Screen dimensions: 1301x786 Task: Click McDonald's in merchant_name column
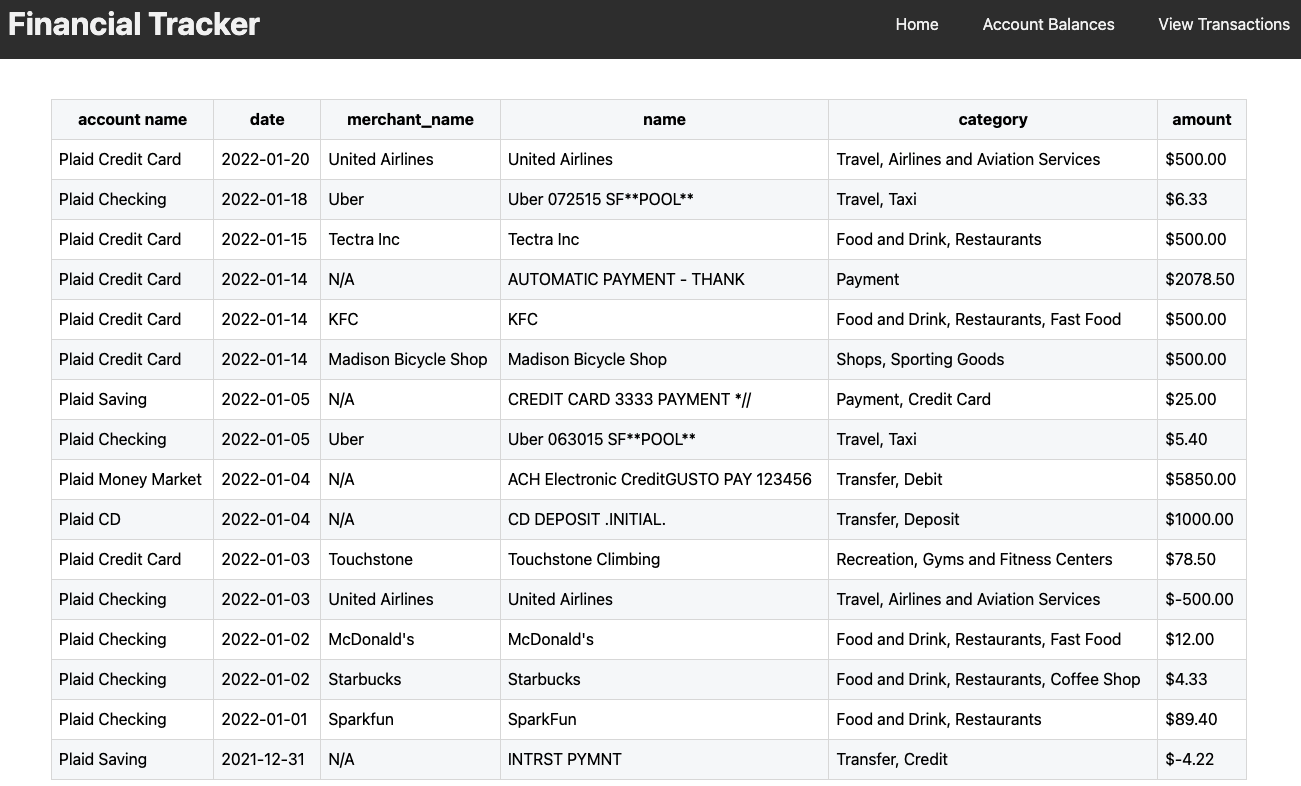point(410,639)
